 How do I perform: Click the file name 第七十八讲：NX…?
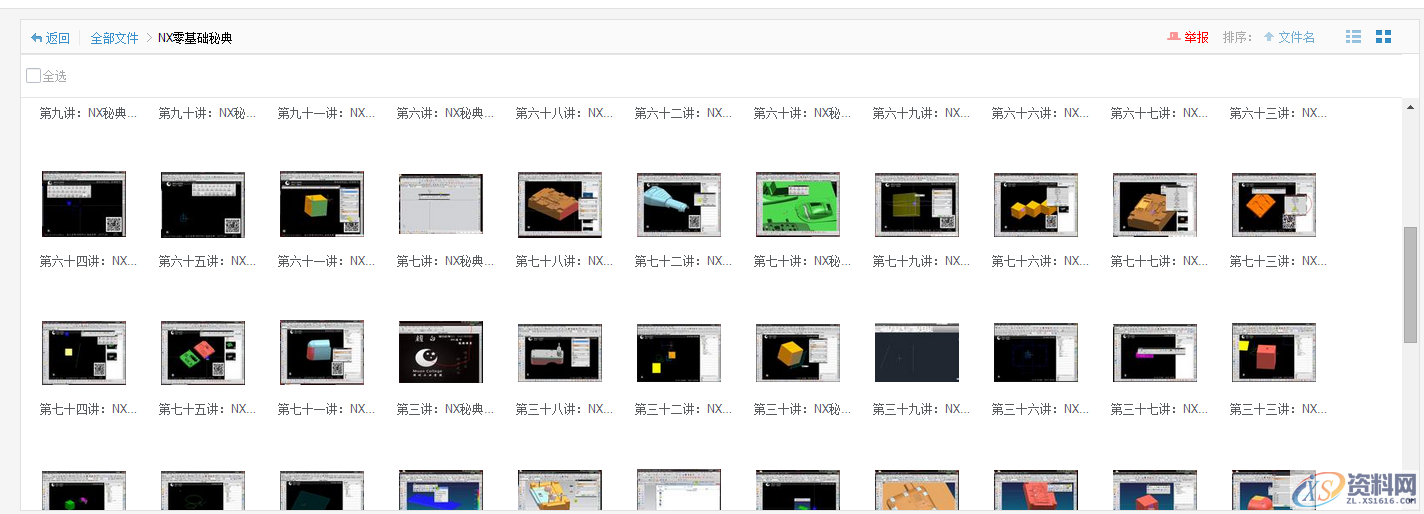(x=565, y=261)
